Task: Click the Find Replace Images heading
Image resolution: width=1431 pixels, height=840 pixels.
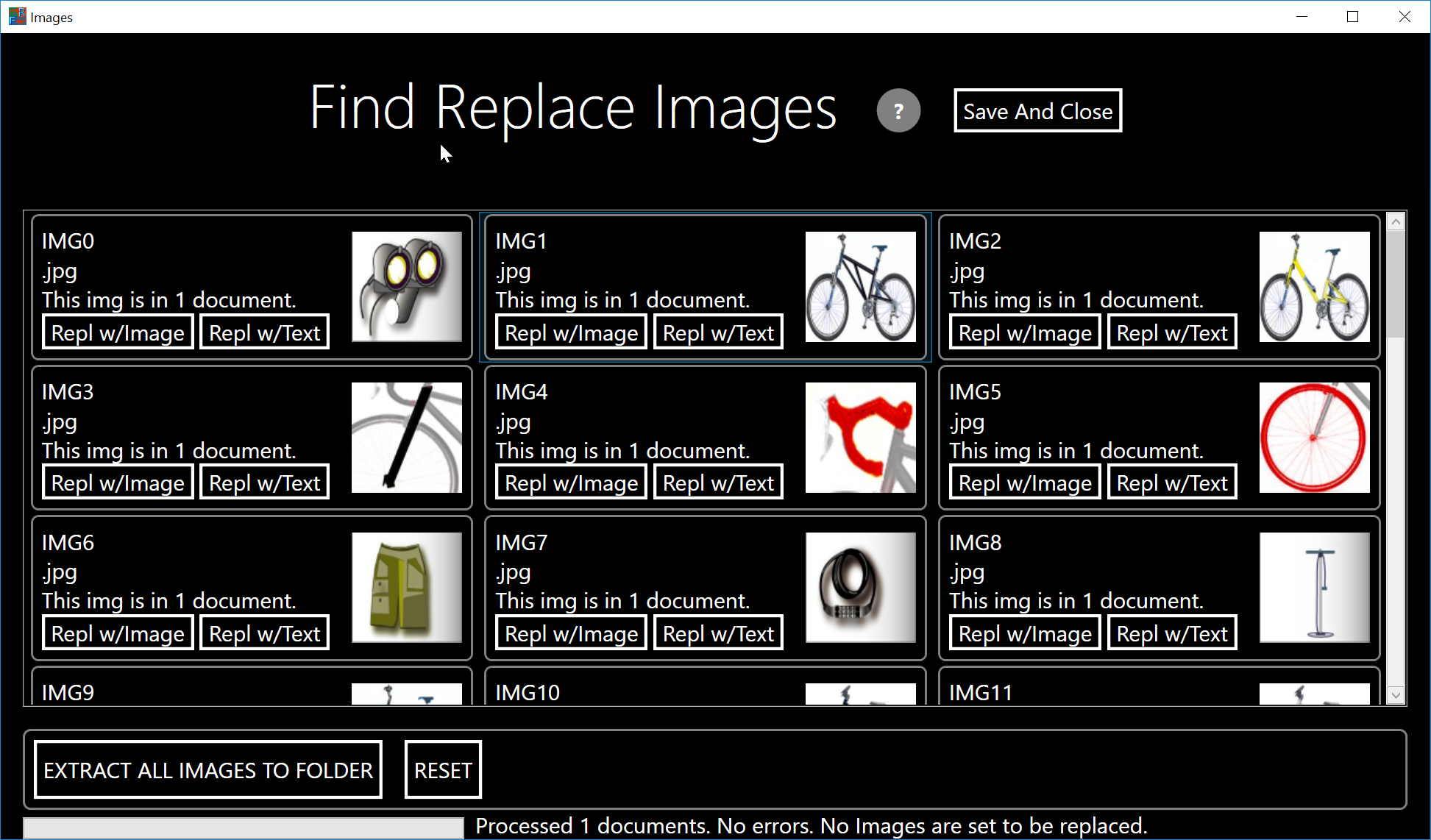Action: coord(573,109)
